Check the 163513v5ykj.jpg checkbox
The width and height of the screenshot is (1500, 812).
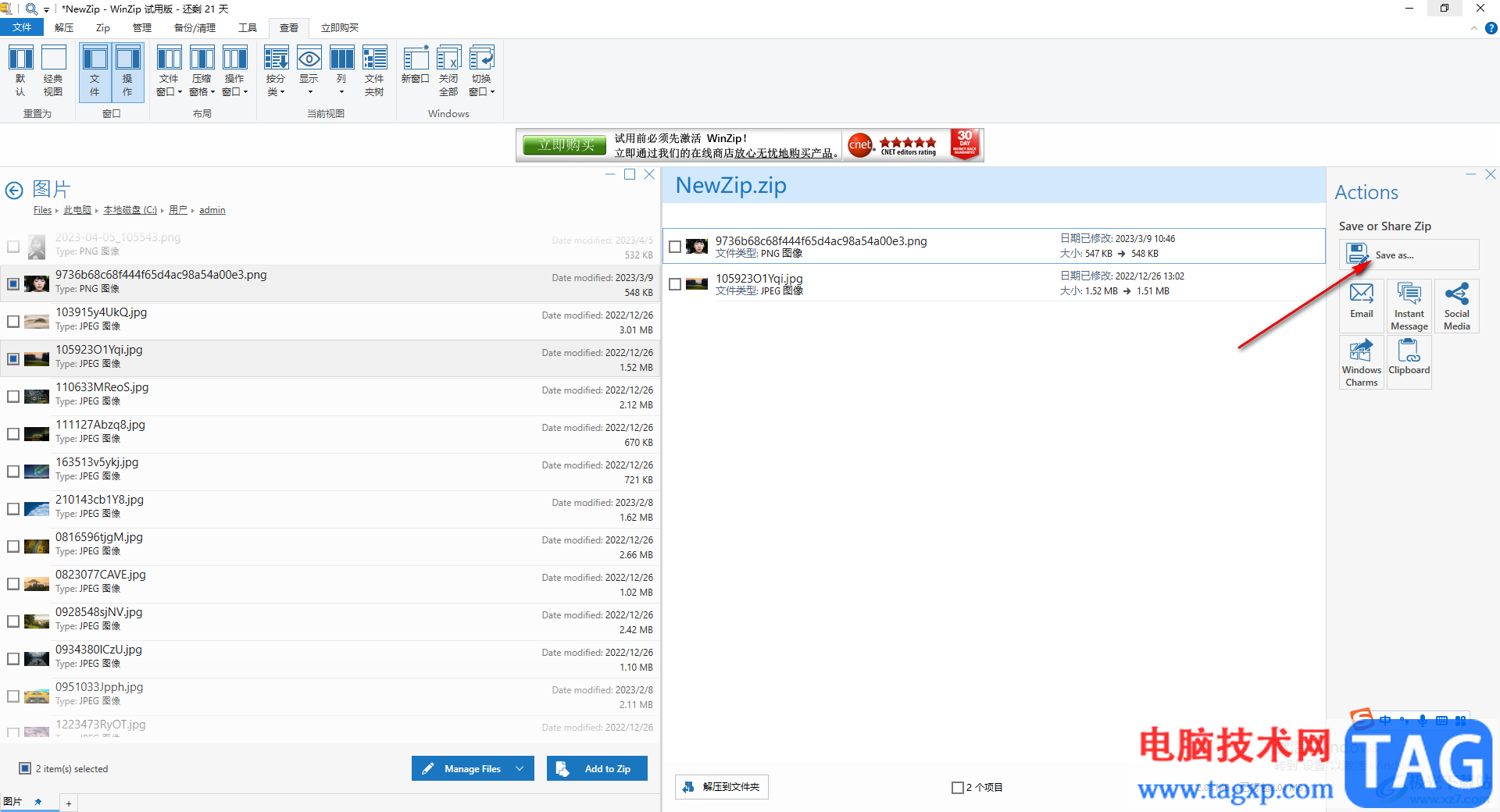[x=13, y=471]
